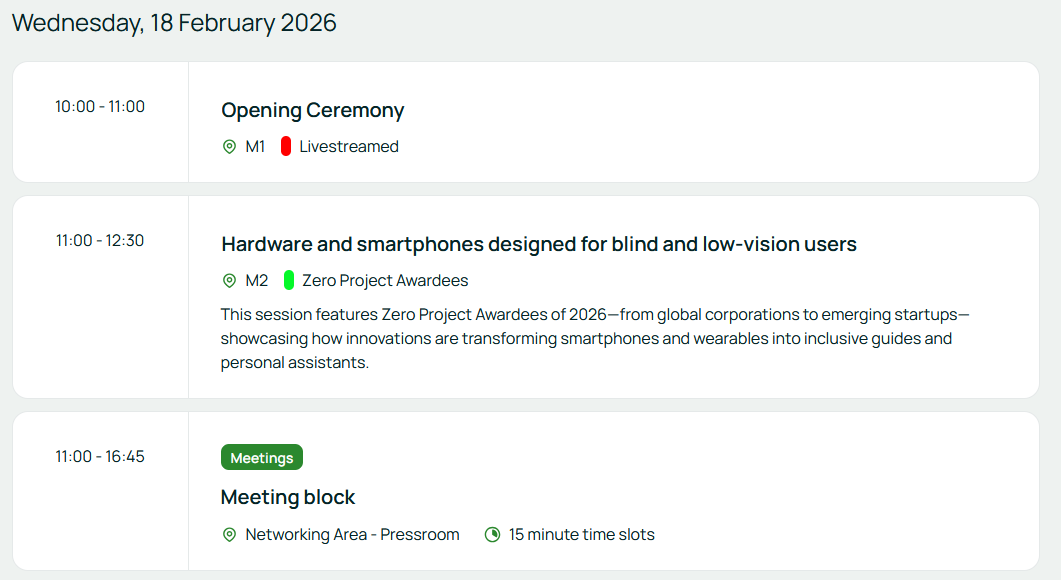Click the Wednesday, 18 February 2026 heading

(x=174, y=23)
